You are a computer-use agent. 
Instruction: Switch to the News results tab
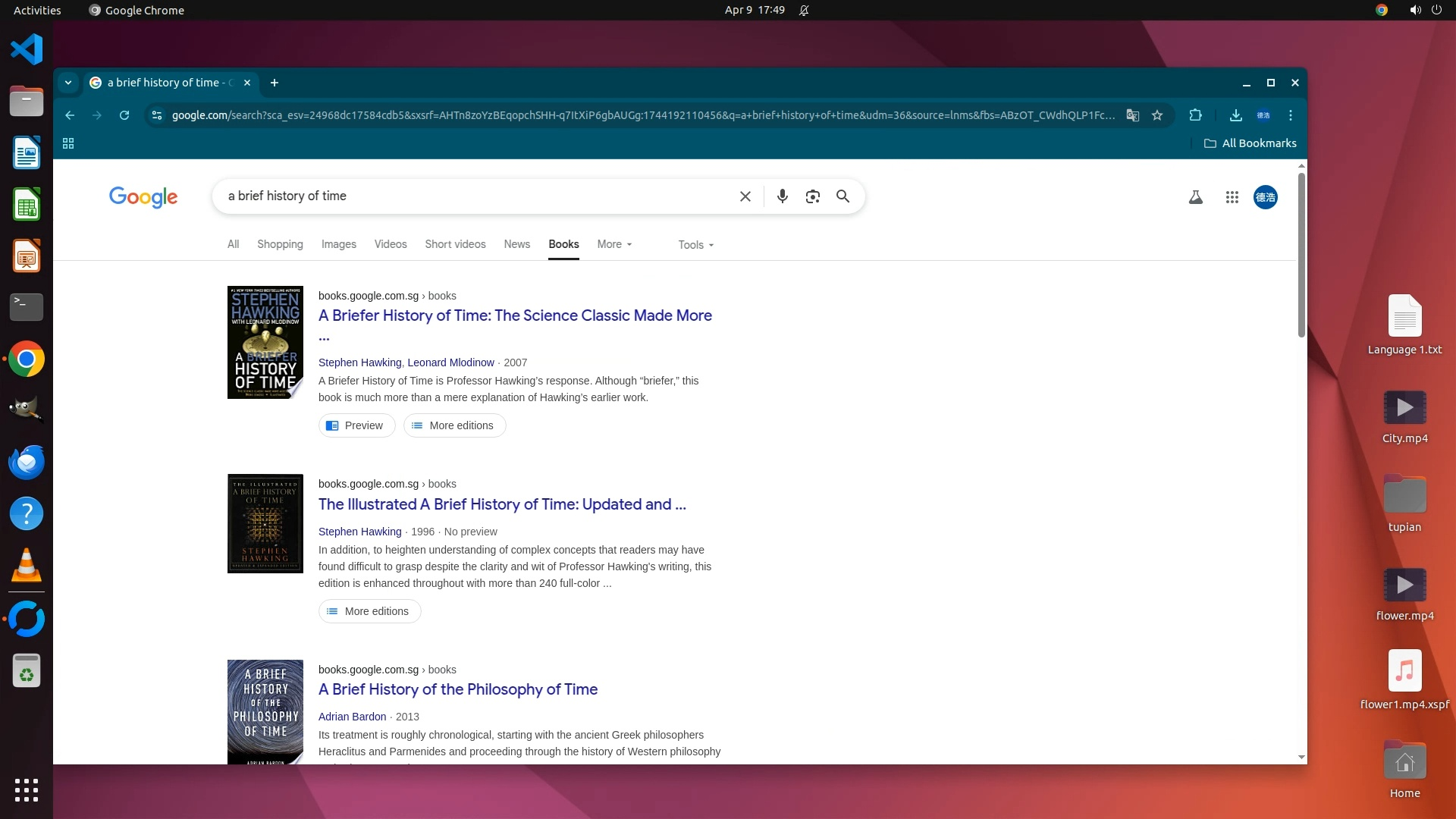point(516,244)
